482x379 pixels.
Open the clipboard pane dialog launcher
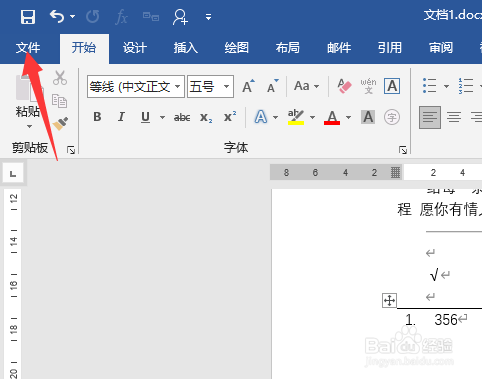(x=71, y=150)
